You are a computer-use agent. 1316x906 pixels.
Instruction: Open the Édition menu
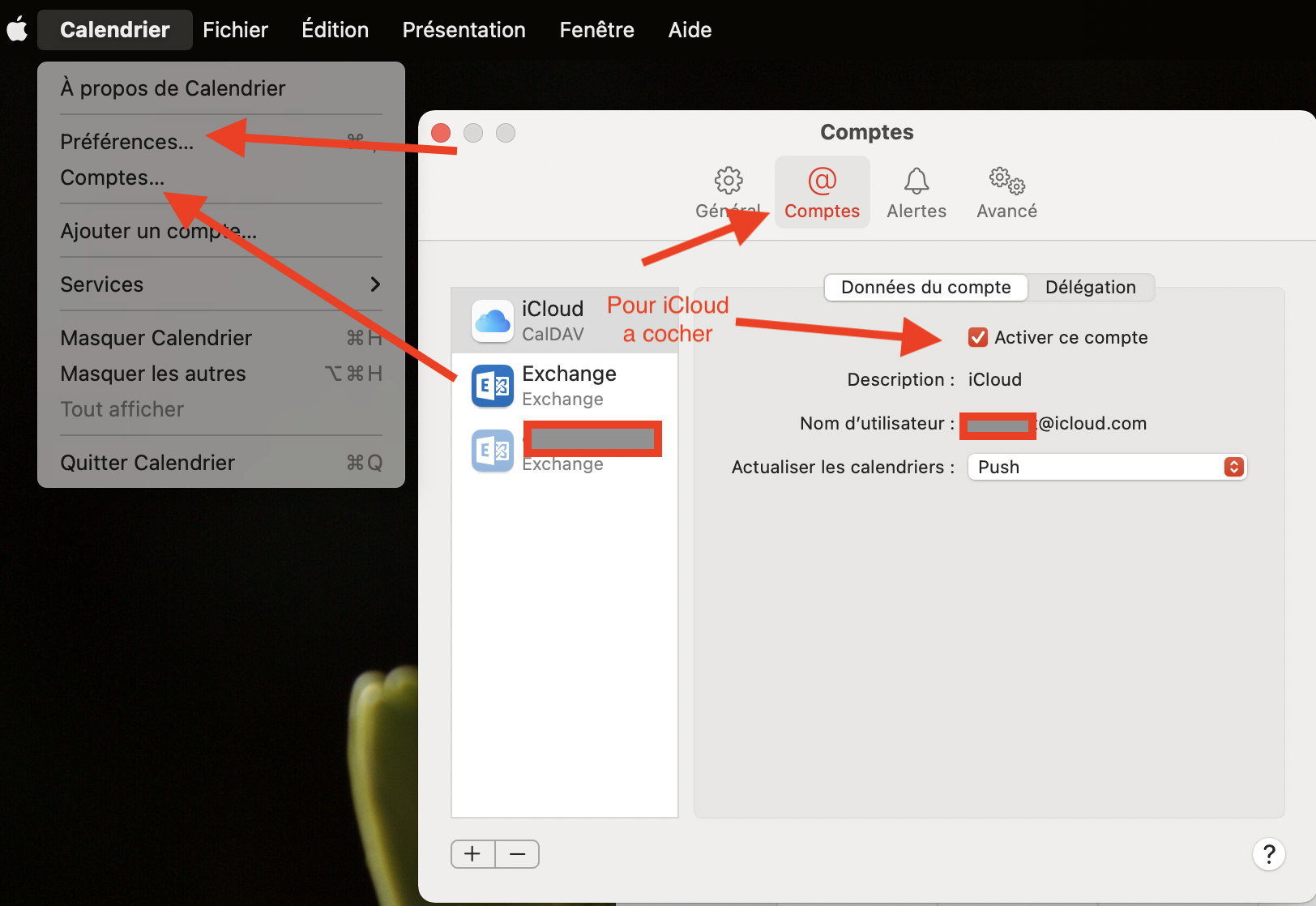[x=335, y=30]
